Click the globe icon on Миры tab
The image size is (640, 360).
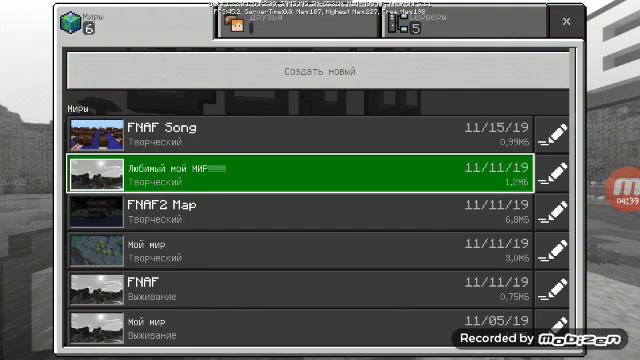click(70, 22)
